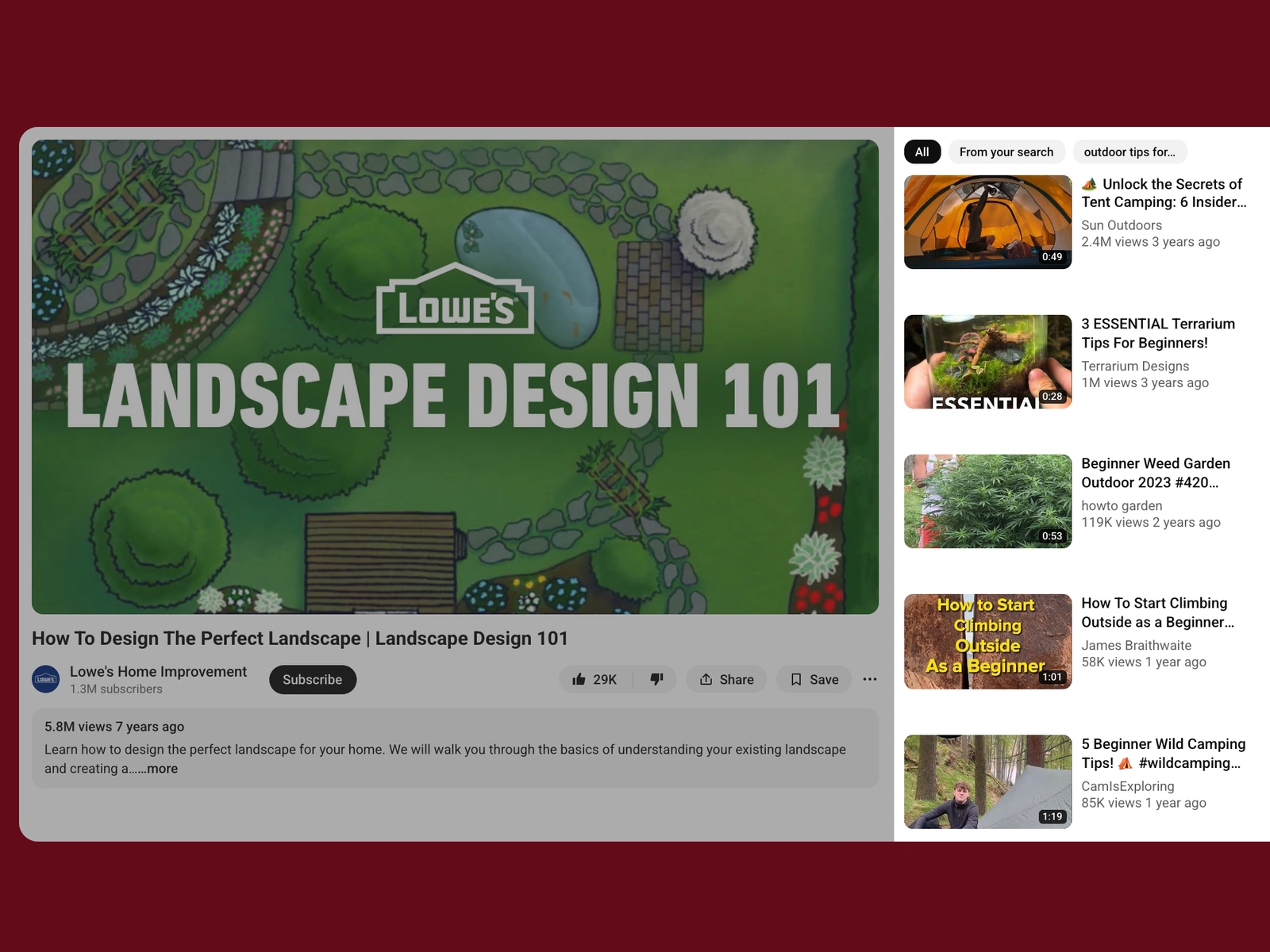Click the Terrarium Designs channel name

tap(1135, 366)
